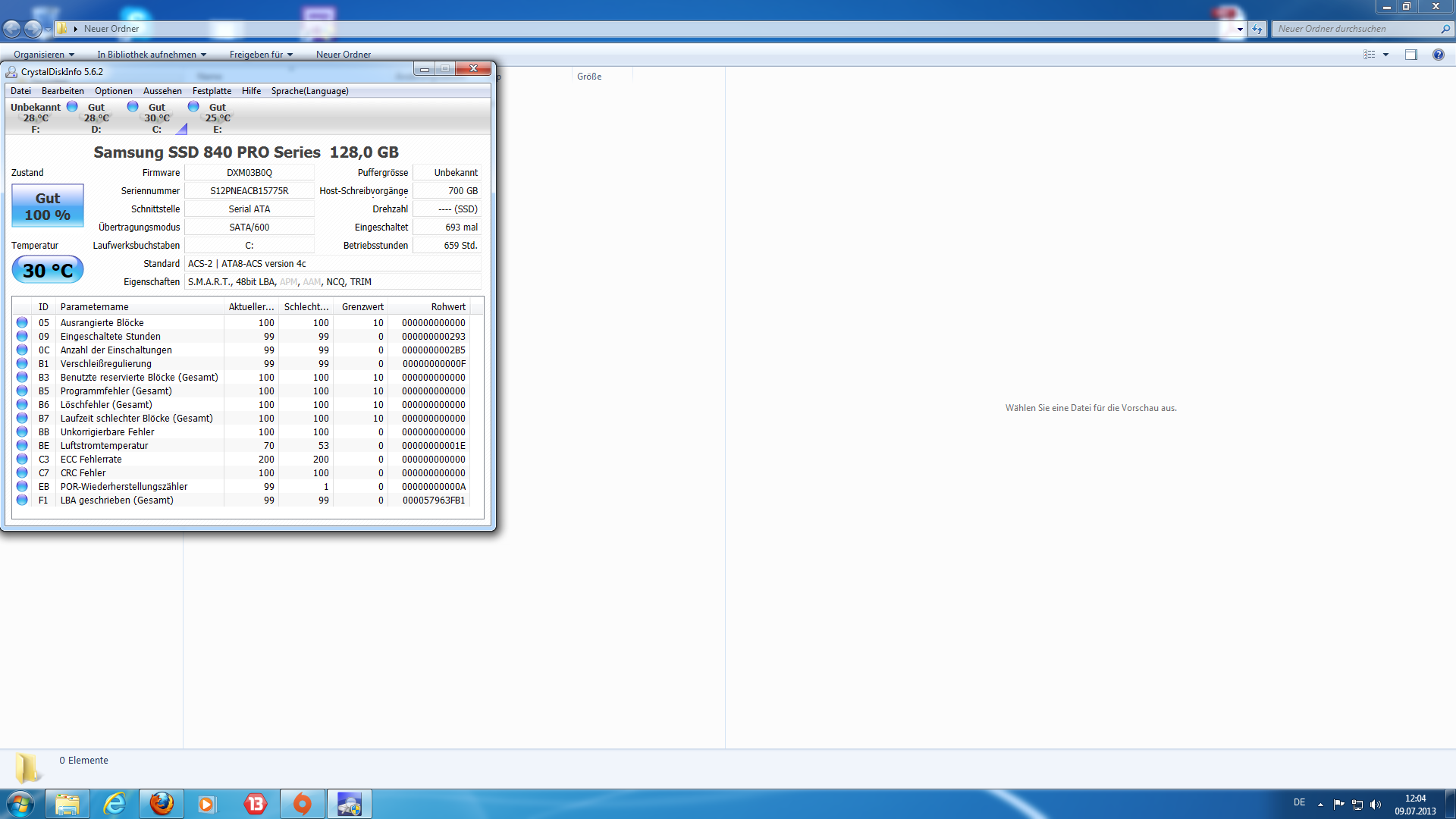Screen dimensions: 1456x819
Task: Open the Sprache(Language) menu
Action: pyautogui.click(x=309, y=91)
